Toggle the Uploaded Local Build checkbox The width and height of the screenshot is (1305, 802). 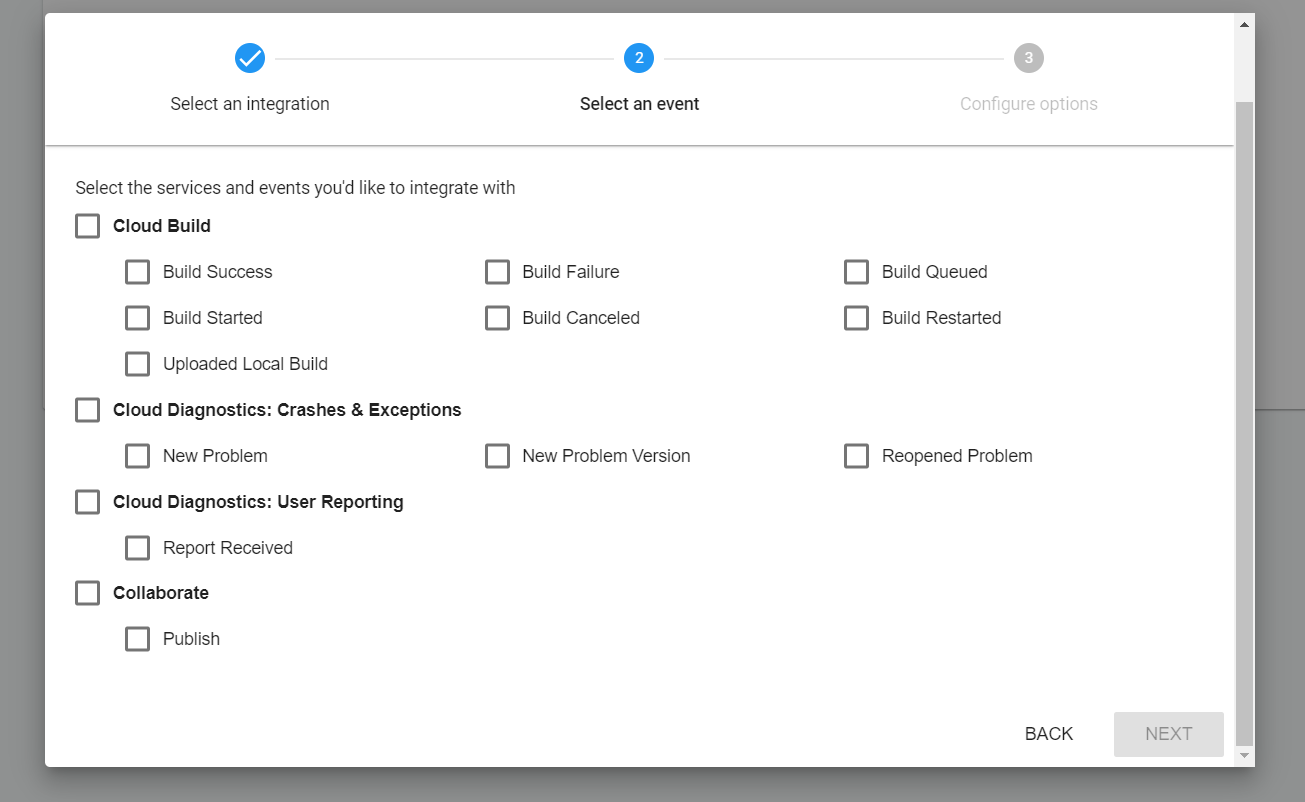[138, 364]
